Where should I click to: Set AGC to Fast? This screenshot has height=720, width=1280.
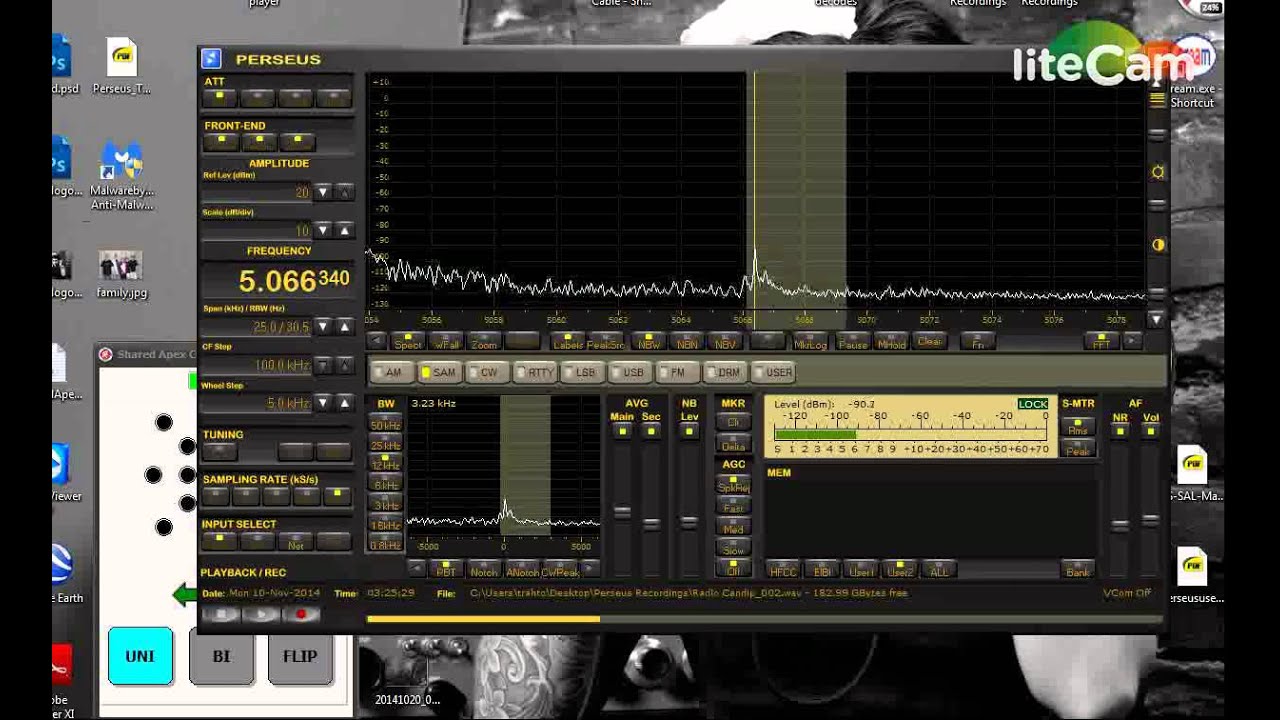(x=733, y=507)
